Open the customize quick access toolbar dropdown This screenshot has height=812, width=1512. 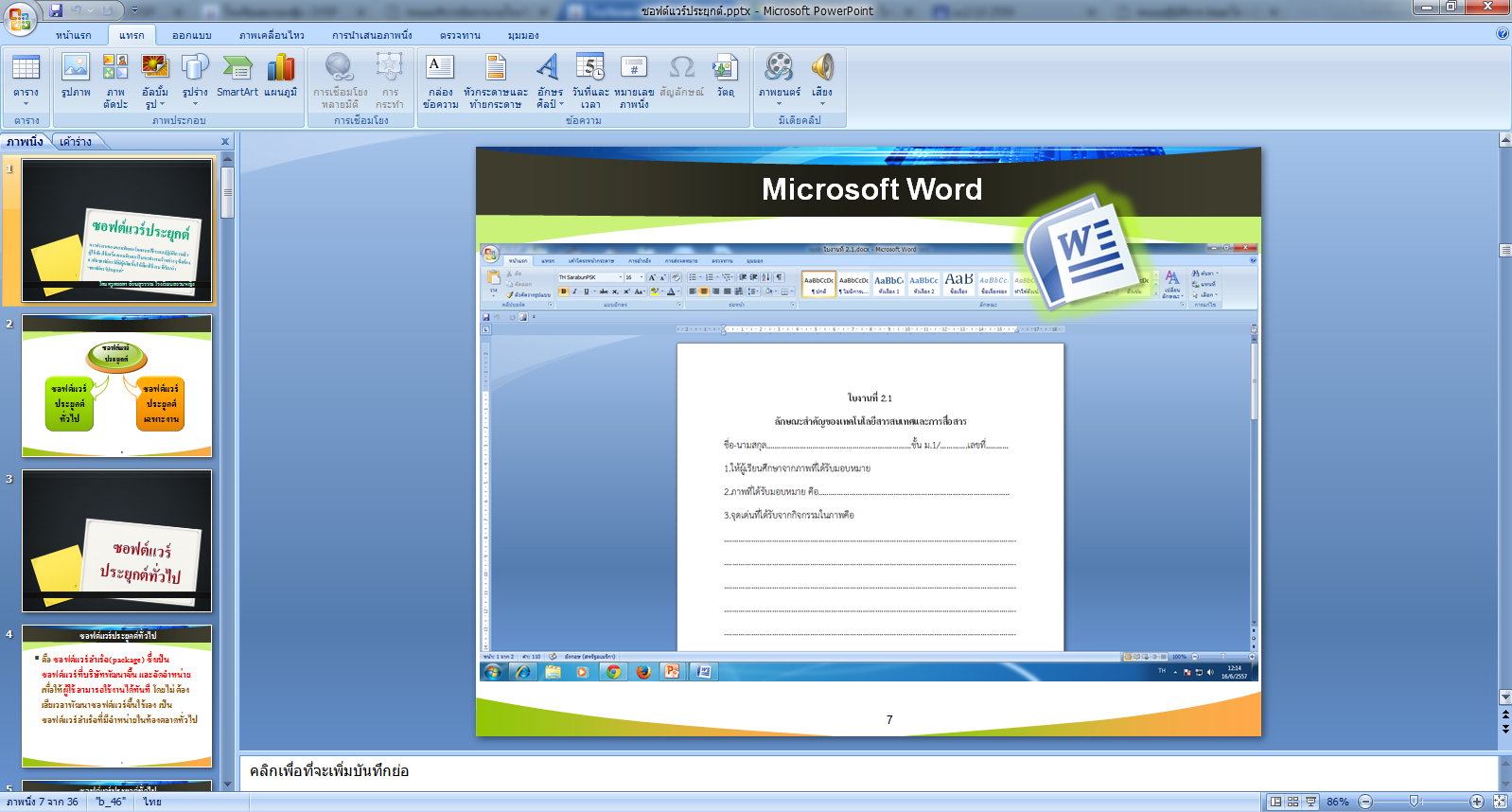[x=134, y=10]
